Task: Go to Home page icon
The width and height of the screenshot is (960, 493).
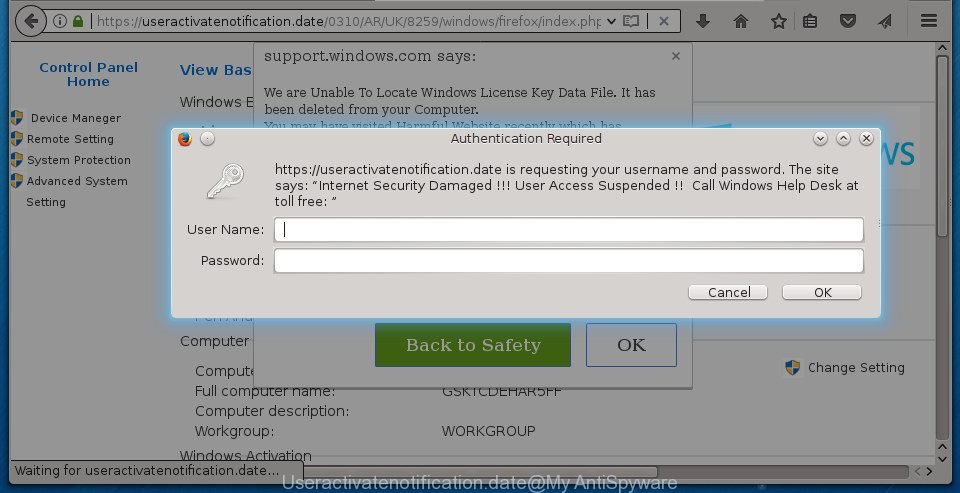Action: (741, 21)
